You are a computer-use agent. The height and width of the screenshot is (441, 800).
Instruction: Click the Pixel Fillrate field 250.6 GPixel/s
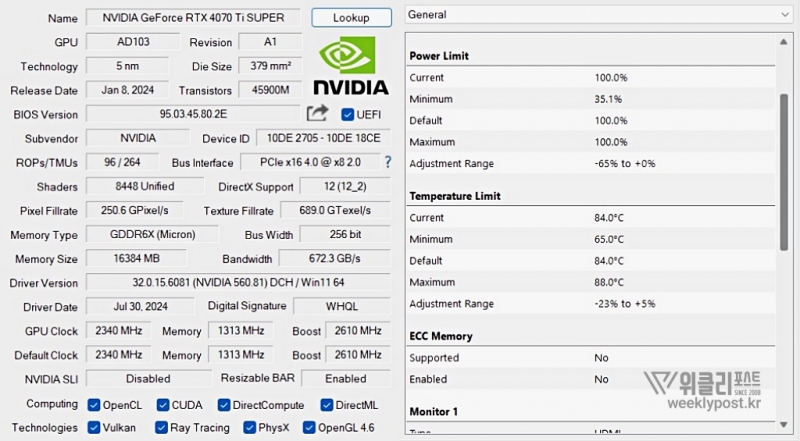(x=135, y=210)
